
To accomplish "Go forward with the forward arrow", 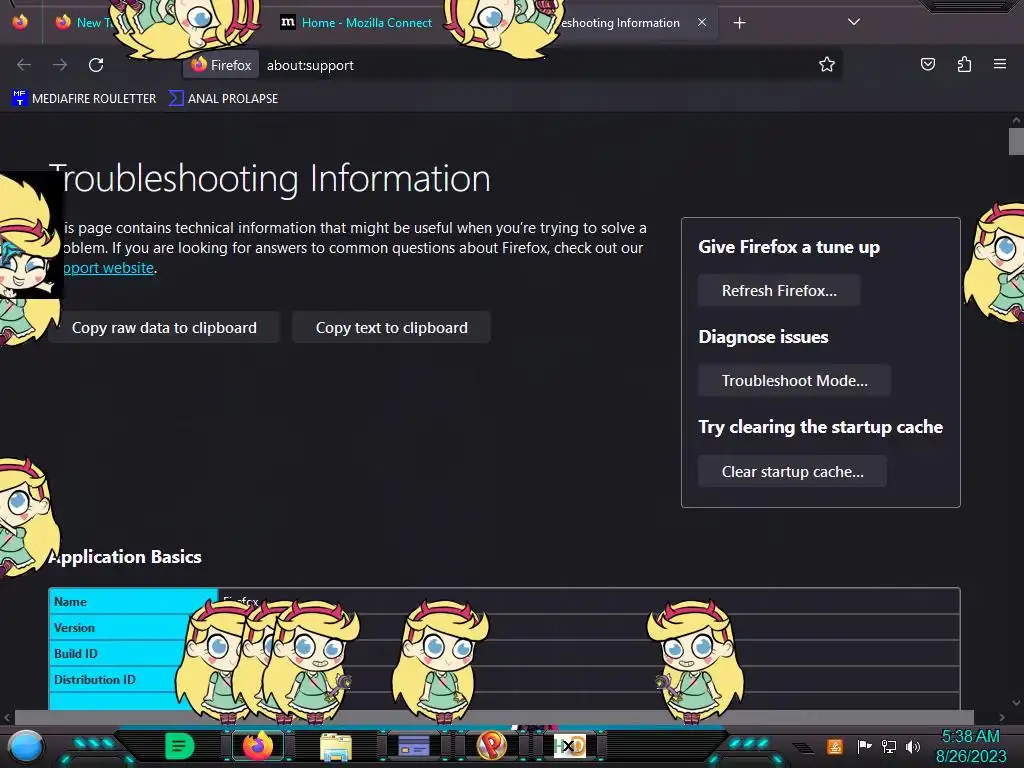I will click(60, 65).
